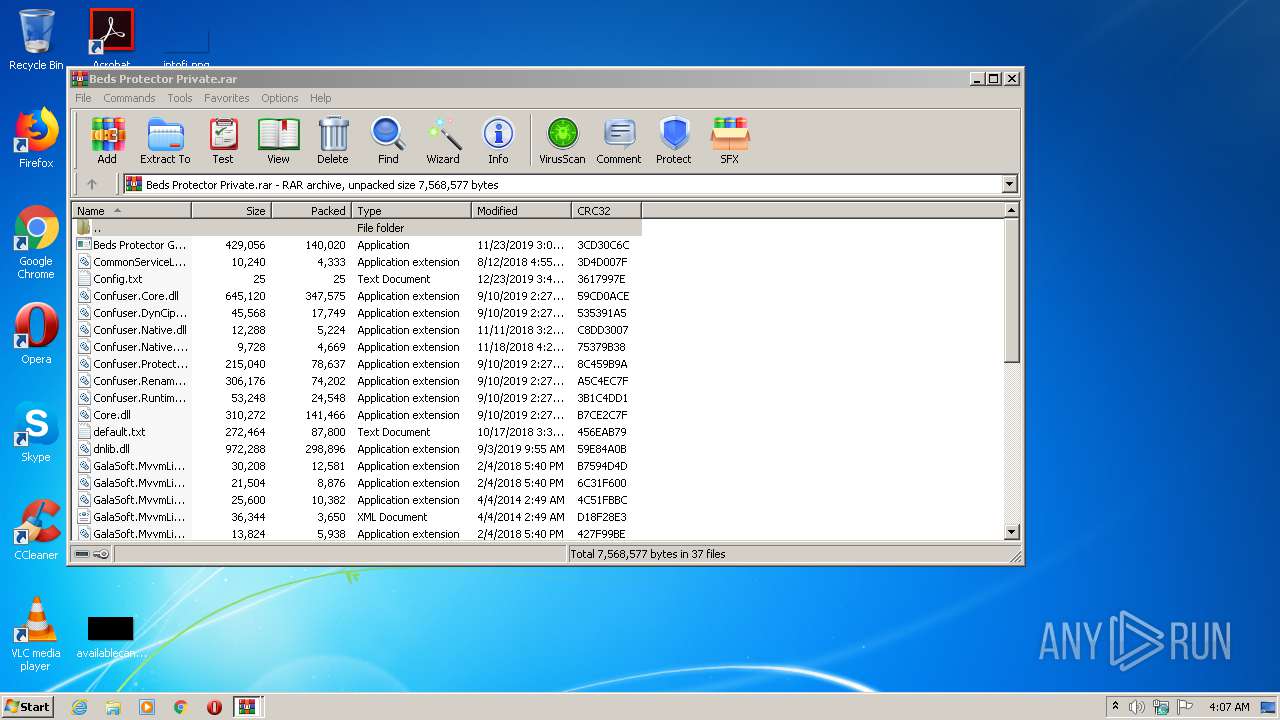
Task: Click the file list scroll down arrow
Action: [1011, 533]
